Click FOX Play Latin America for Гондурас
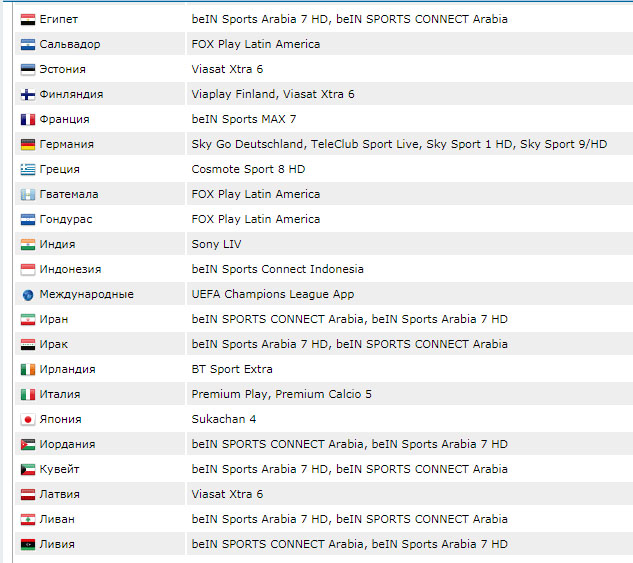The width and height of the screenshot is (633, 563). (x=256, y=220)
